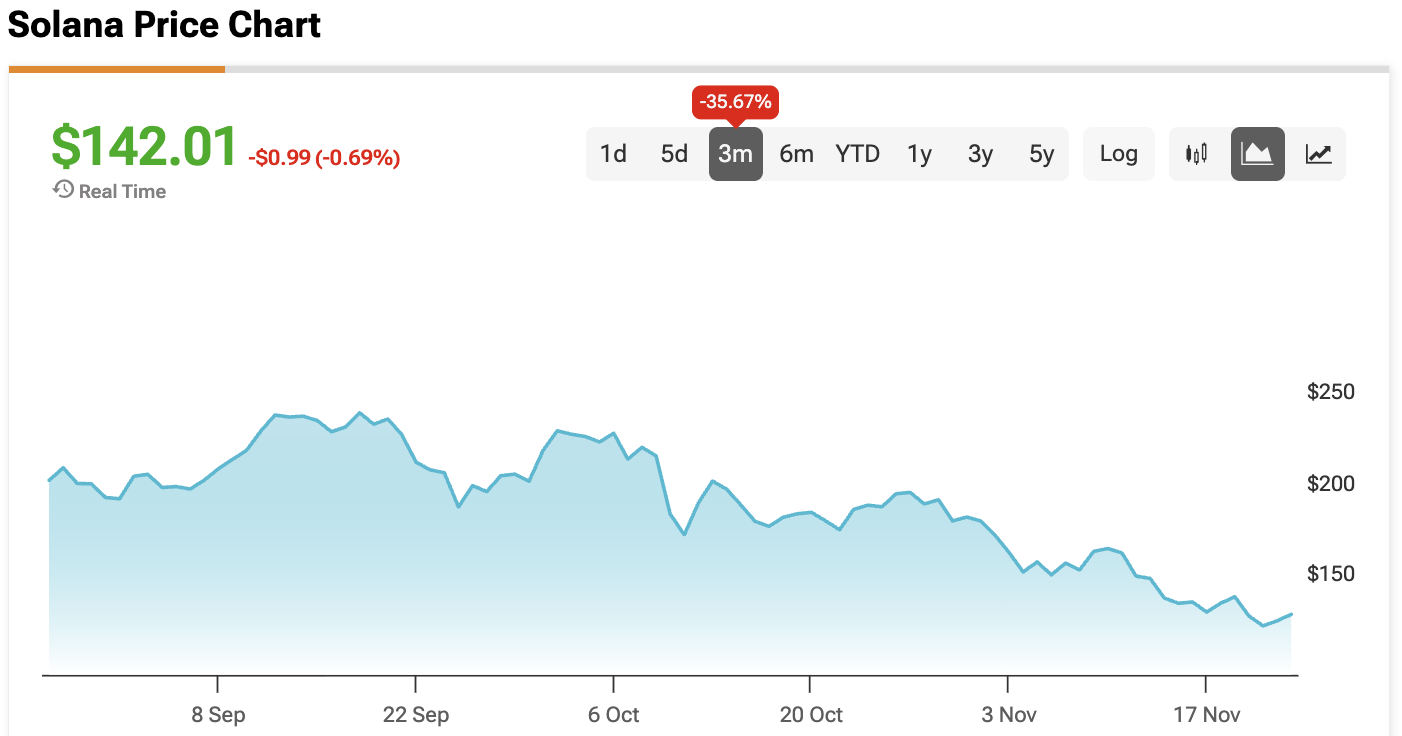Click the $200 price axis label

[1331, 484]
